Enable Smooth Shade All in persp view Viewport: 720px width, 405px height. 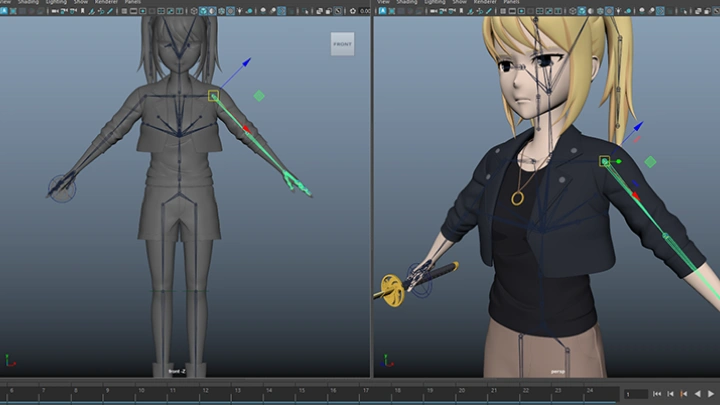coord(582,11)
